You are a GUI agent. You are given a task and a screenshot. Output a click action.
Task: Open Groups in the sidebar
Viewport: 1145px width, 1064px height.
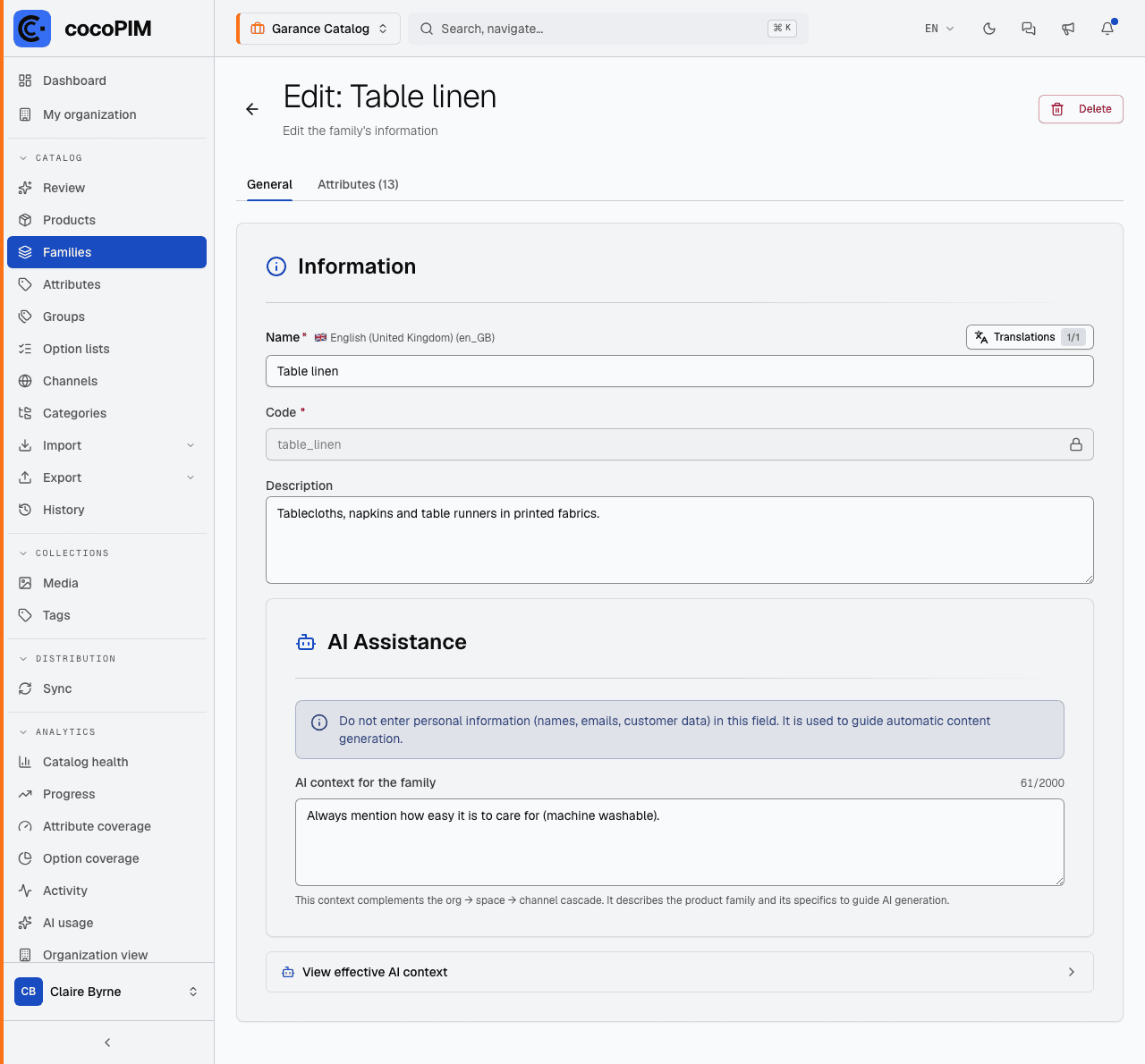point(107,317)
